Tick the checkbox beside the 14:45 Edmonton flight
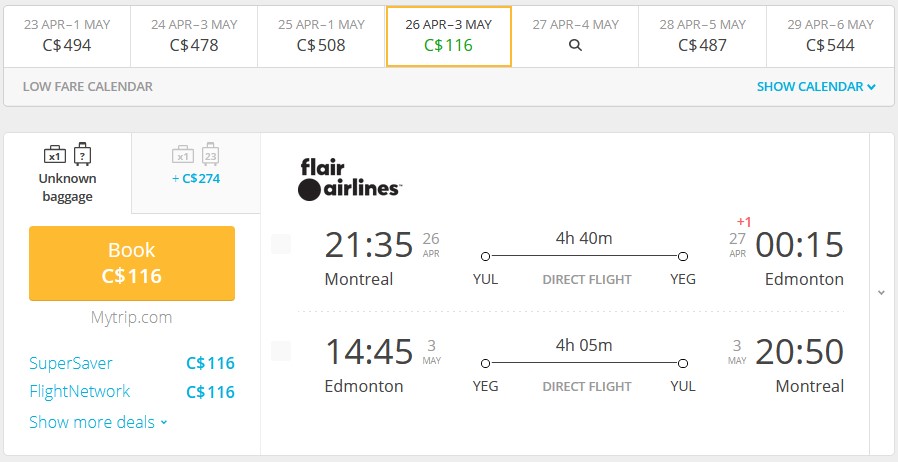 [x=281, y=351]
